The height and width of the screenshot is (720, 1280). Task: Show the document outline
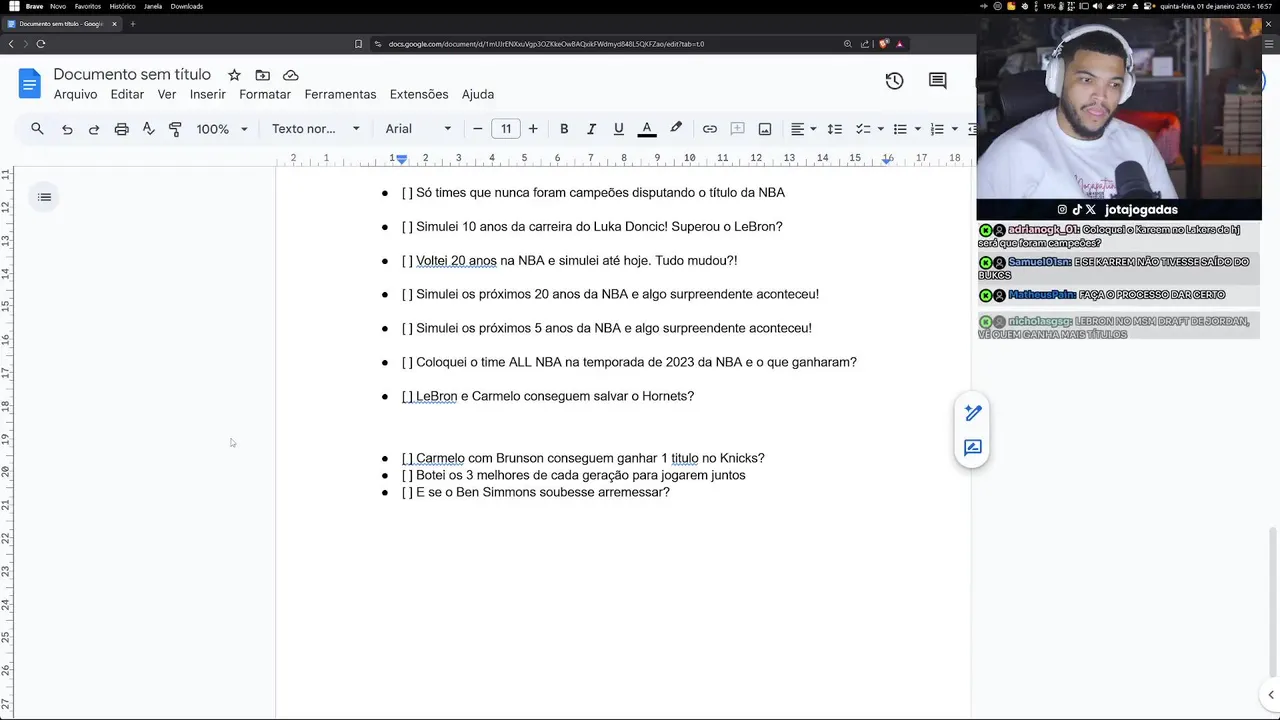[x=44, y=197]
